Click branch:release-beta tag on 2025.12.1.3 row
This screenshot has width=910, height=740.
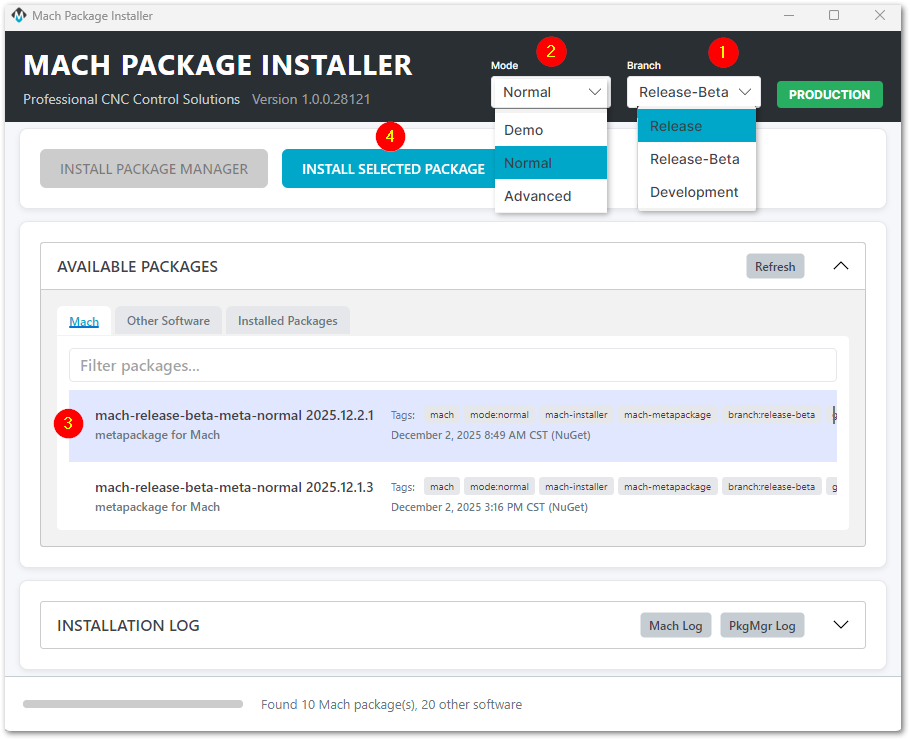pyautogui.click(x=771, y=487)
